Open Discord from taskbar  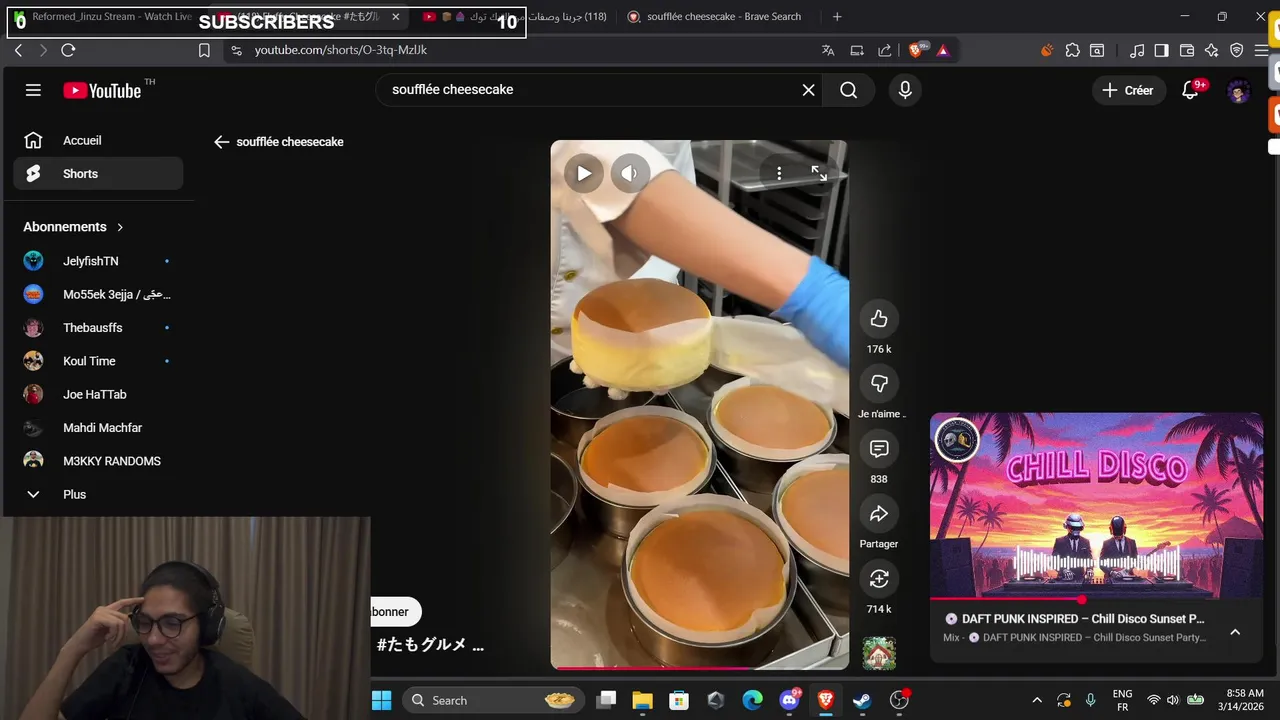pyautogui.click(x=789, y=701)
